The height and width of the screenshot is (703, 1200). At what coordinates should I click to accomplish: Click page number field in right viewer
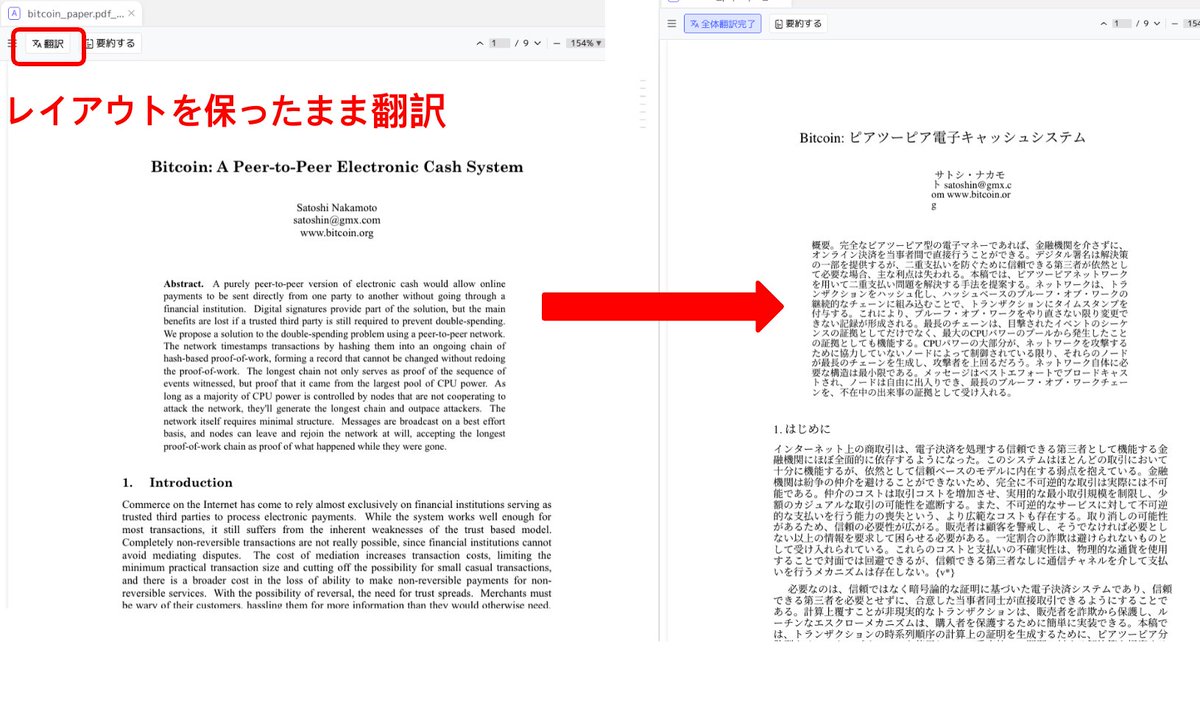point(1122,23)
